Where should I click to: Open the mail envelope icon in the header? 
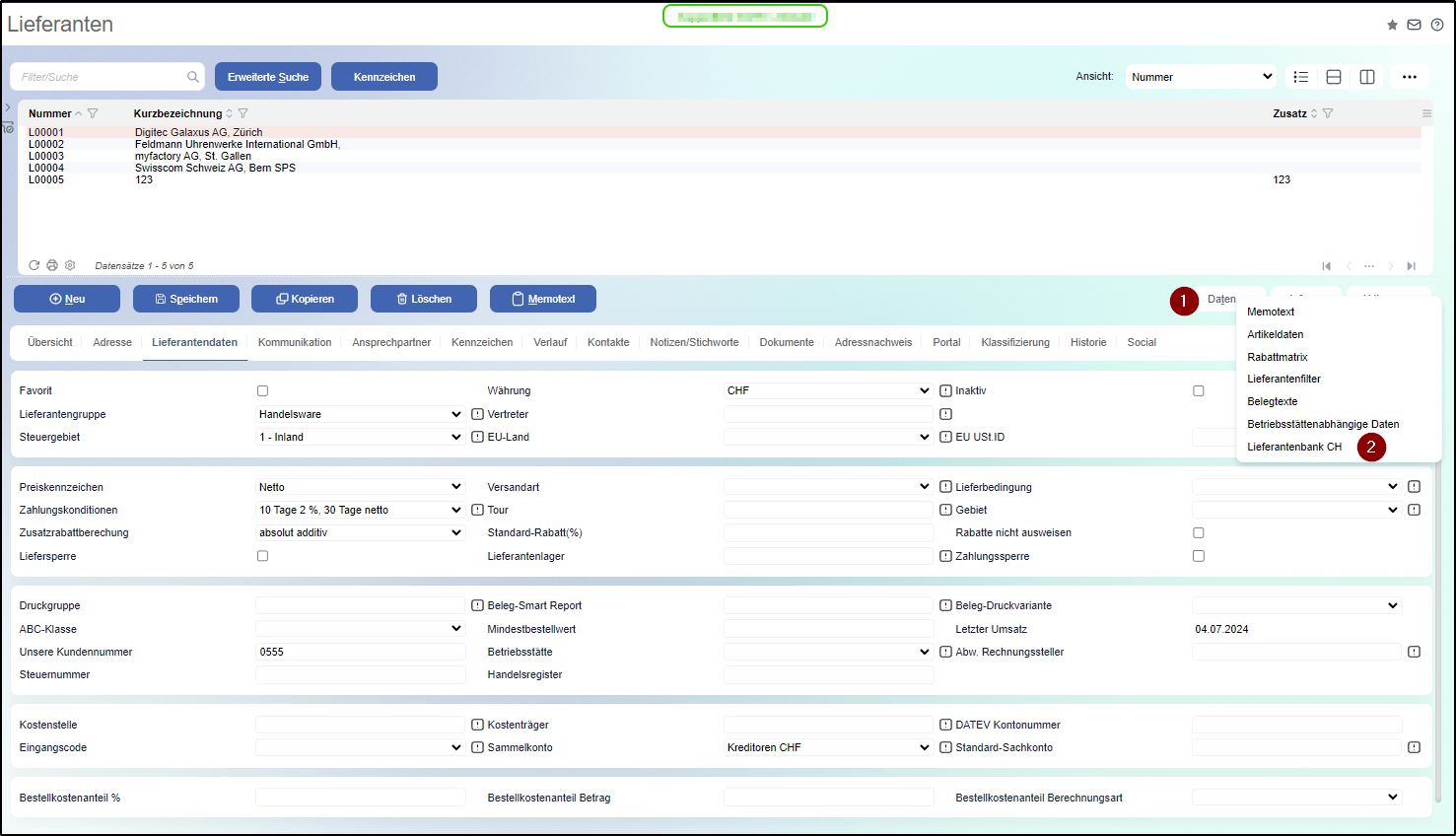tap(1414, 25)
